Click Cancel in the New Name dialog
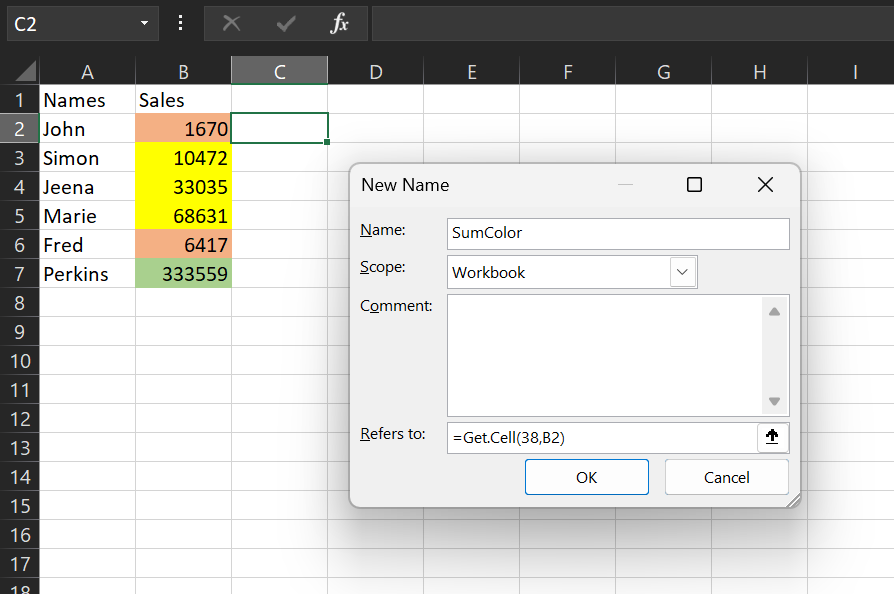Viewport: 894px width, 594px height. coord(726,477)
